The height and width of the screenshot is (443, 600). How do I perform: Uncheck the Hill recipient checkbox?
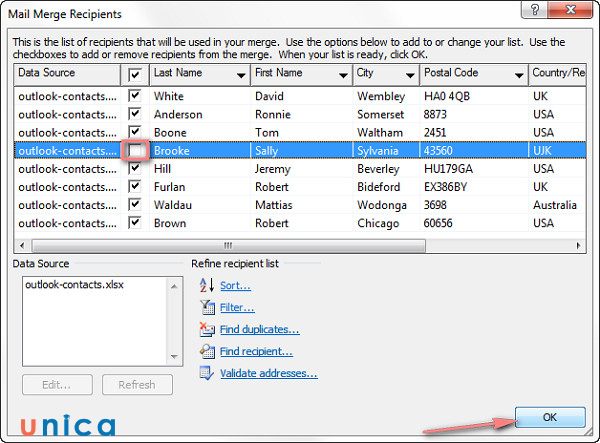[x=135, y=168]
